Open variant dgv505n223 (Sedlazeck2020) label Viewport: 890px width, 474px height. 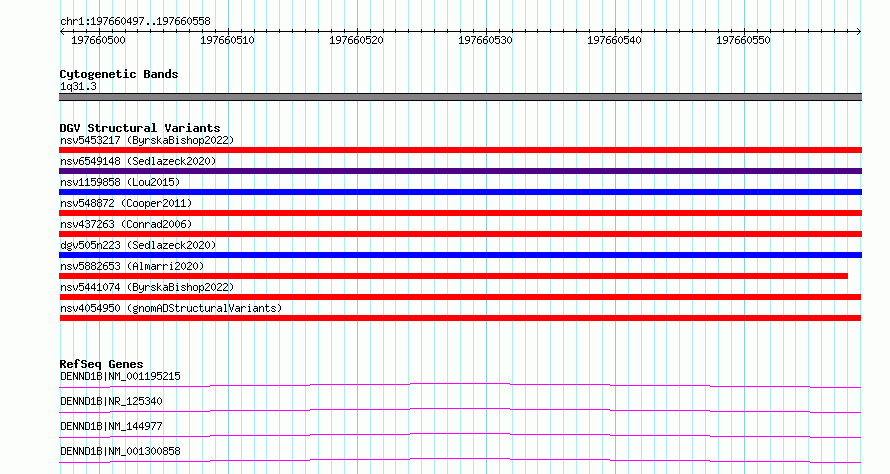click(138, 245)
